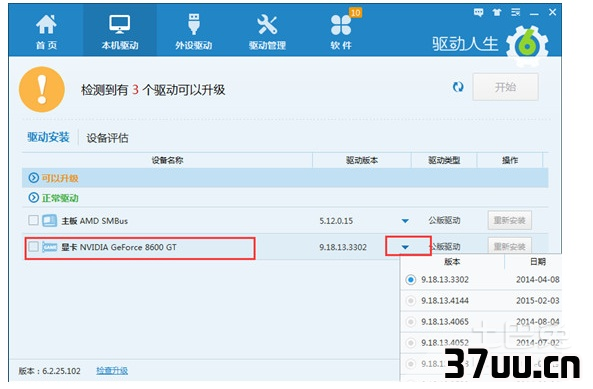Viewport: 593px width, 389px height.
Task: Click the 操作 column header
Action: pyautogui.click(x=510, y=160)
